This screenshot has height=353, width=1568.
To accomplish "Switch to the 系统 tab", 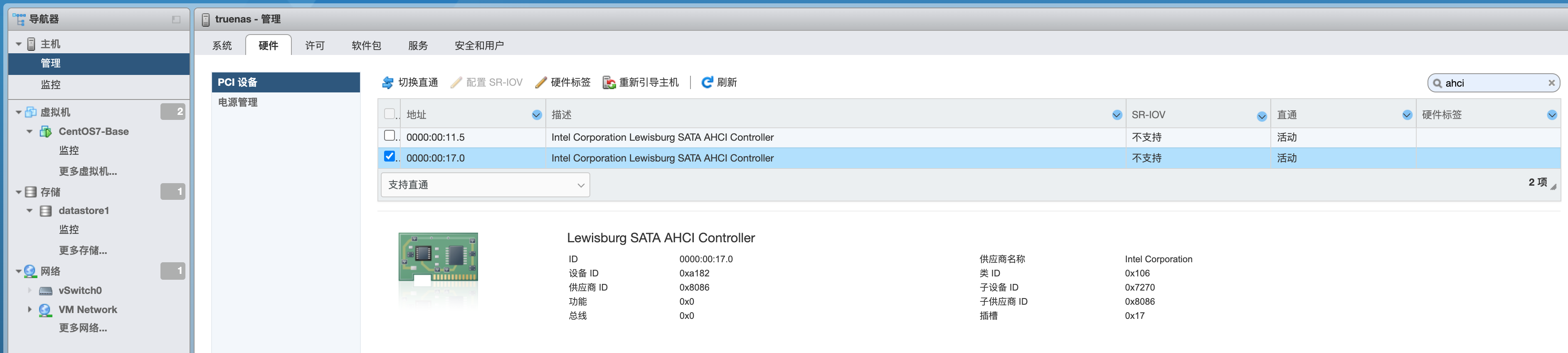I will click(x=222, y=46).
